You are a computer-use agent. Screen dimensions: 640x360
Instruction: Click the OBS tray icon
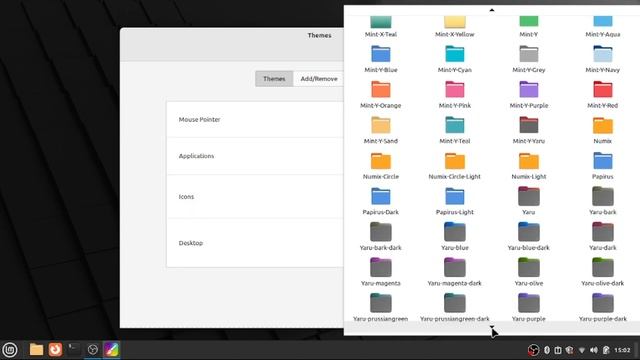click(x=533, y=350)
